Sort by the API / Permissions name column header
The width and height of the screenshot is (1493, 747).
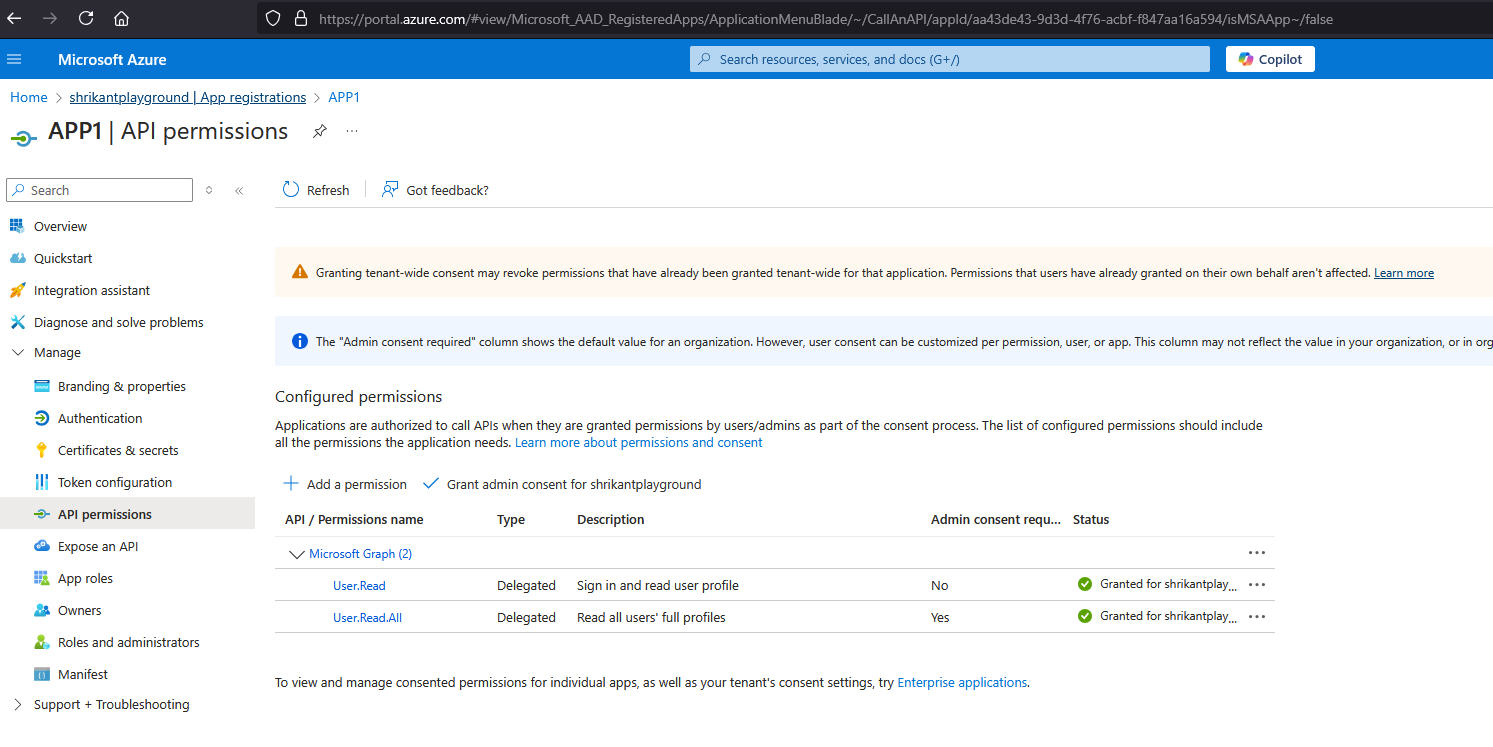(354, 519)
